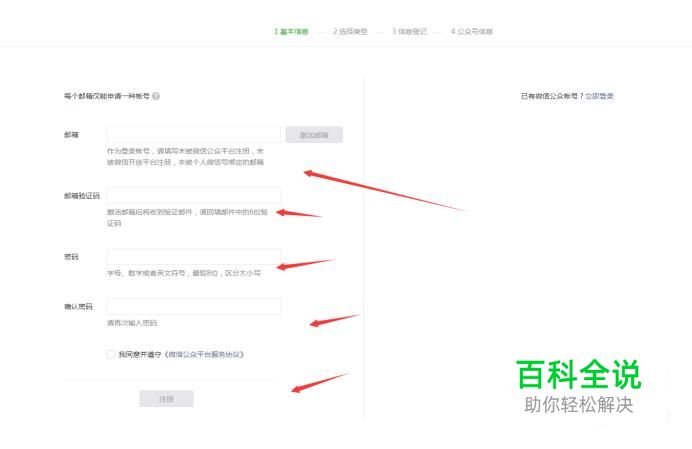Click the 邮箱 email input field

(x=194, y=135)
